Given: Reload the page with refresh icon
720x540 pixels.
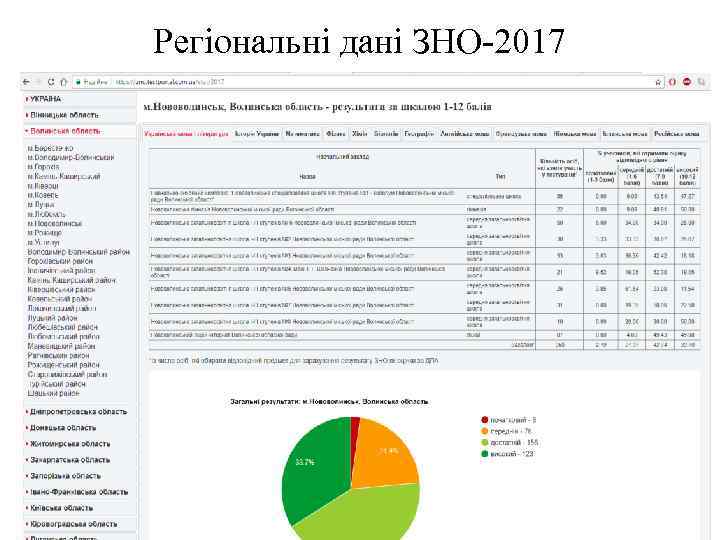Looking at the screenshot, I should pos(51,82).
